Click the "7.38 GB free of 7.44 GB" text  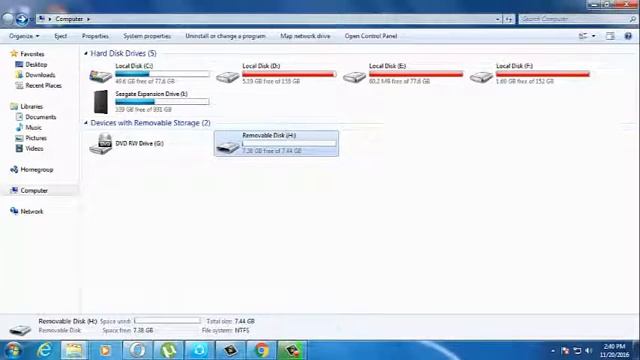(x=272, y=151)
